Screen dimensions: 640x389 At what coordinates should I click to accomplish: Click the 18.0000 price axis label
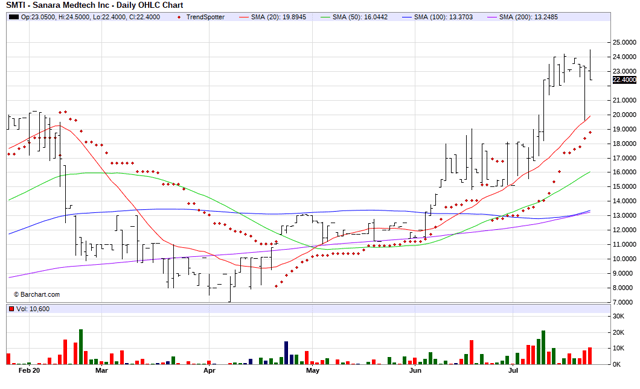(x=624, y=144)
